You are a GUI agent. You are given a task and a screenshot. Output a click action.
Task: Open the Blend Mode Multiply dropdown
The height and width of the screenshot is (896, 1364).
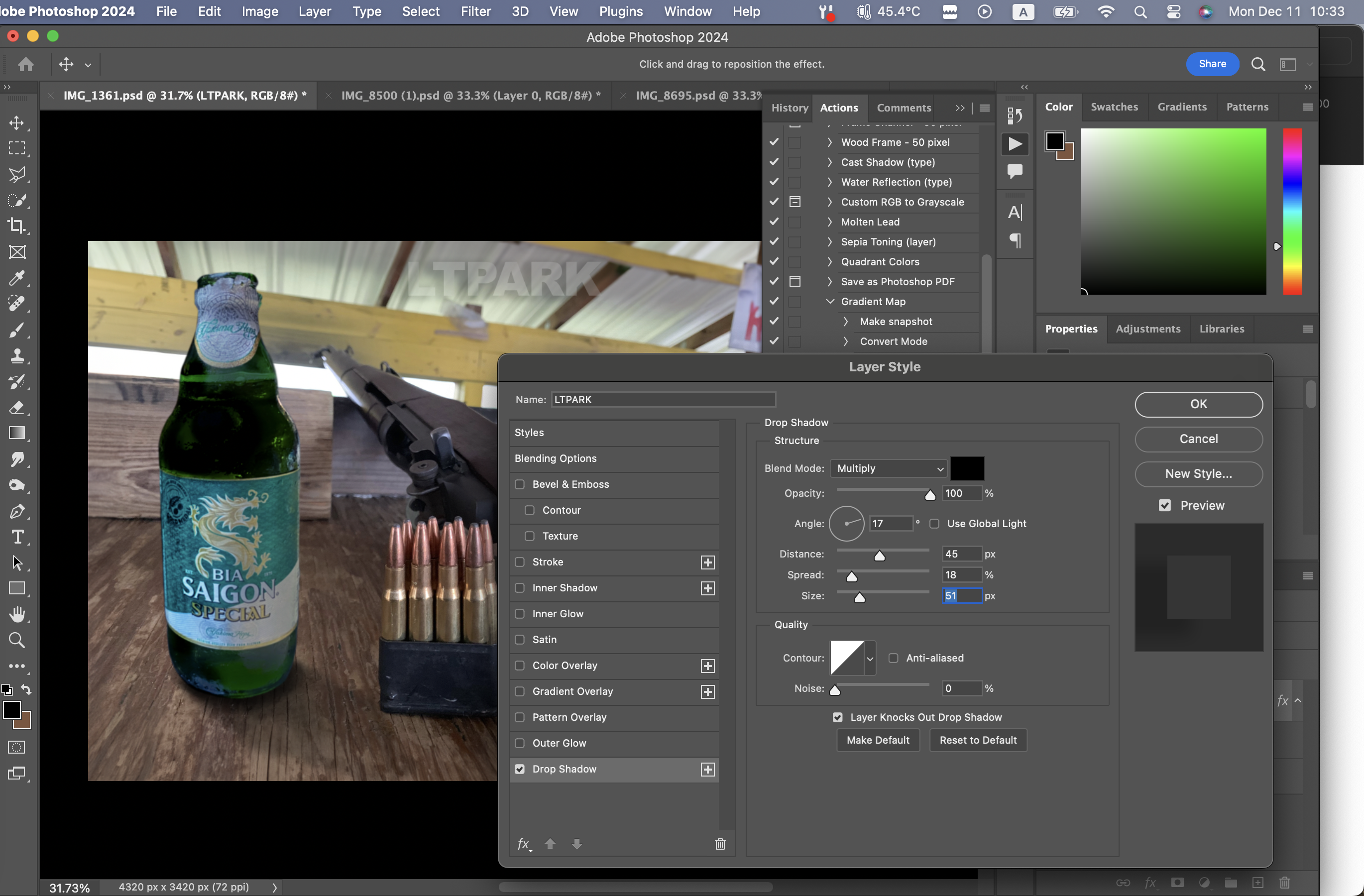[888, 468]
